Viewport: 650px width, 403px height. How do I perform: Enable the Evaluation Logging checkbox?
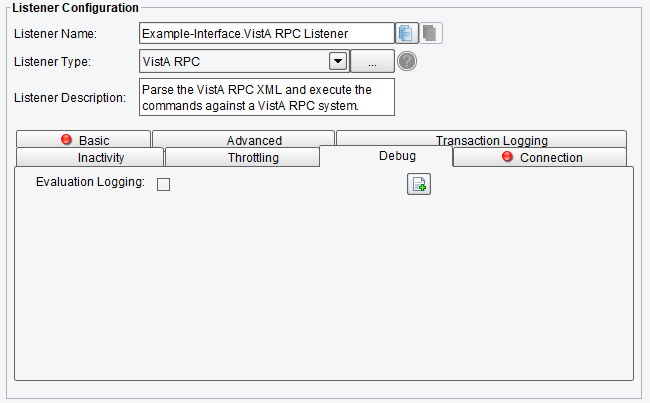tap(163, 185)
